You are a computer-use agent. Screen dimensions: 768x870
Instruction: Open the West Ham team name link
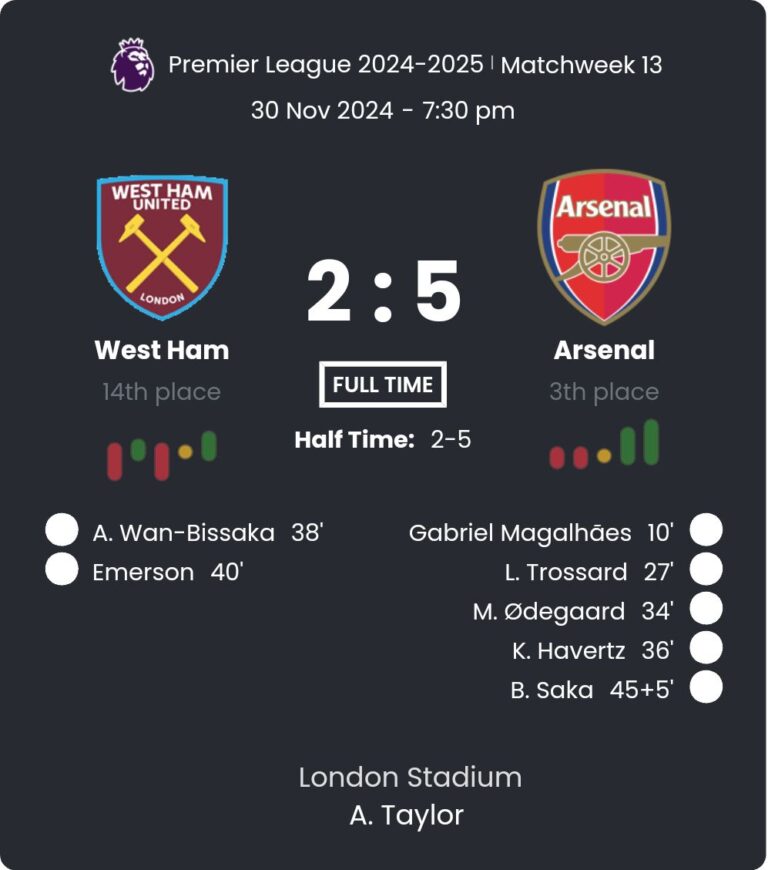(x=162, y=350)
